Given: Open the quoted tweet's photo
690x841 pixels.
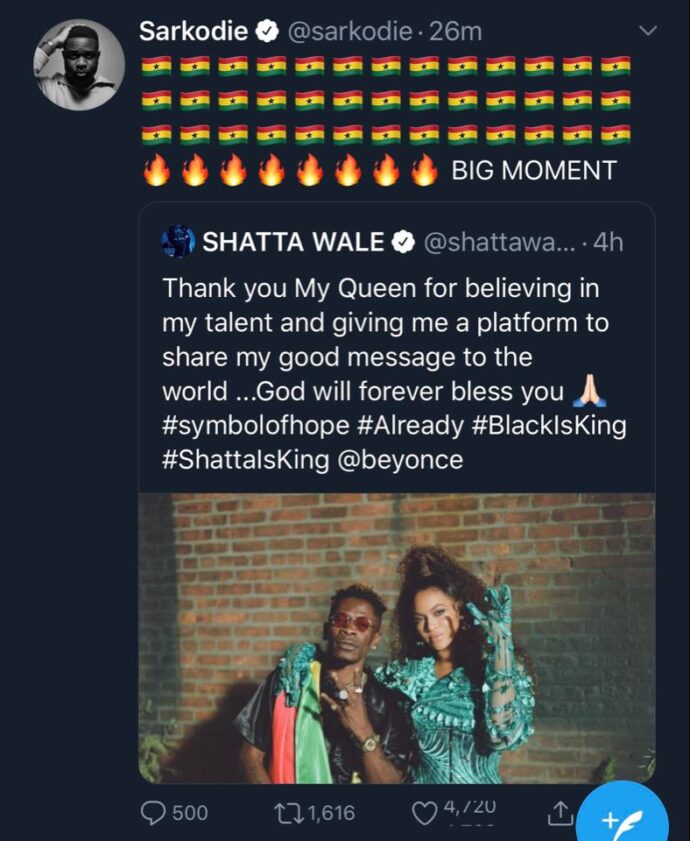Looking at the screenshot, I should pyautogui.click(x=396, y=638).
